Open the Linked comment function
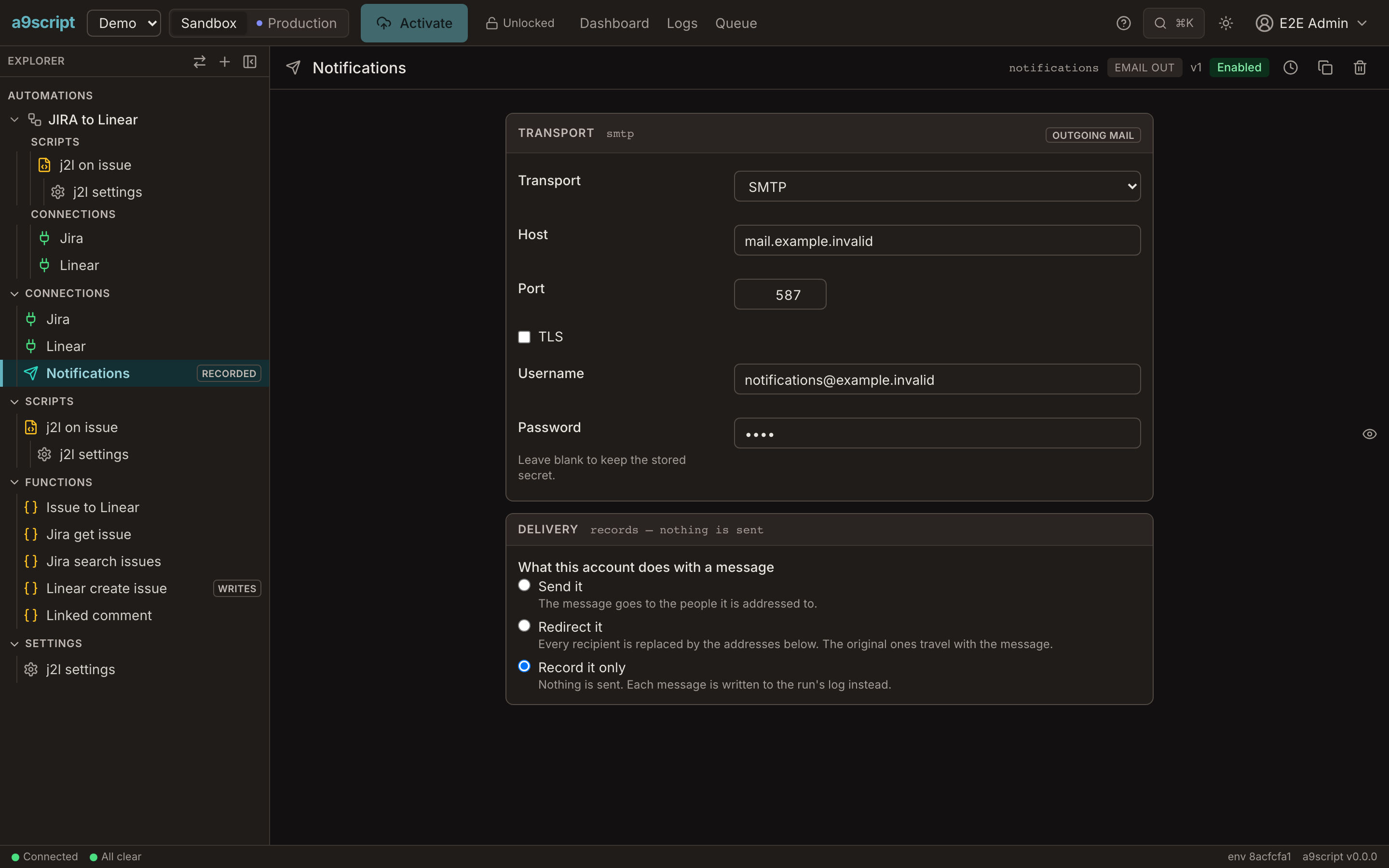The height and width of the screenshot is (868, 1389). click(99, 615)
